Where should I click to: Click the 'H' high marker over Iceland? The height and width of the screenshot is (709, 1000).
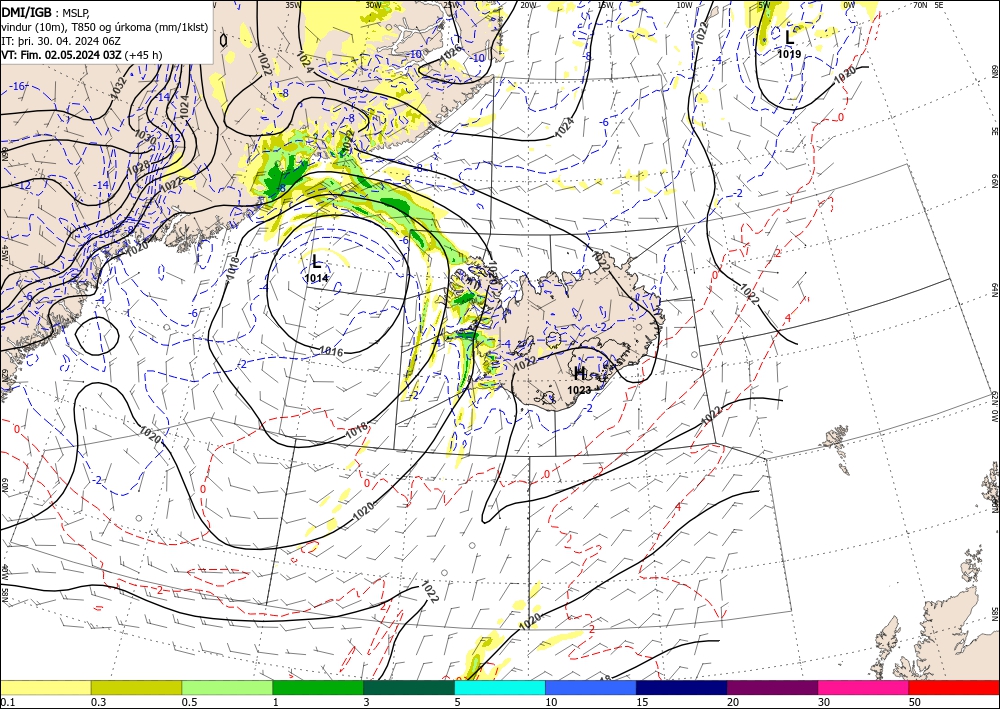(580, 373)
